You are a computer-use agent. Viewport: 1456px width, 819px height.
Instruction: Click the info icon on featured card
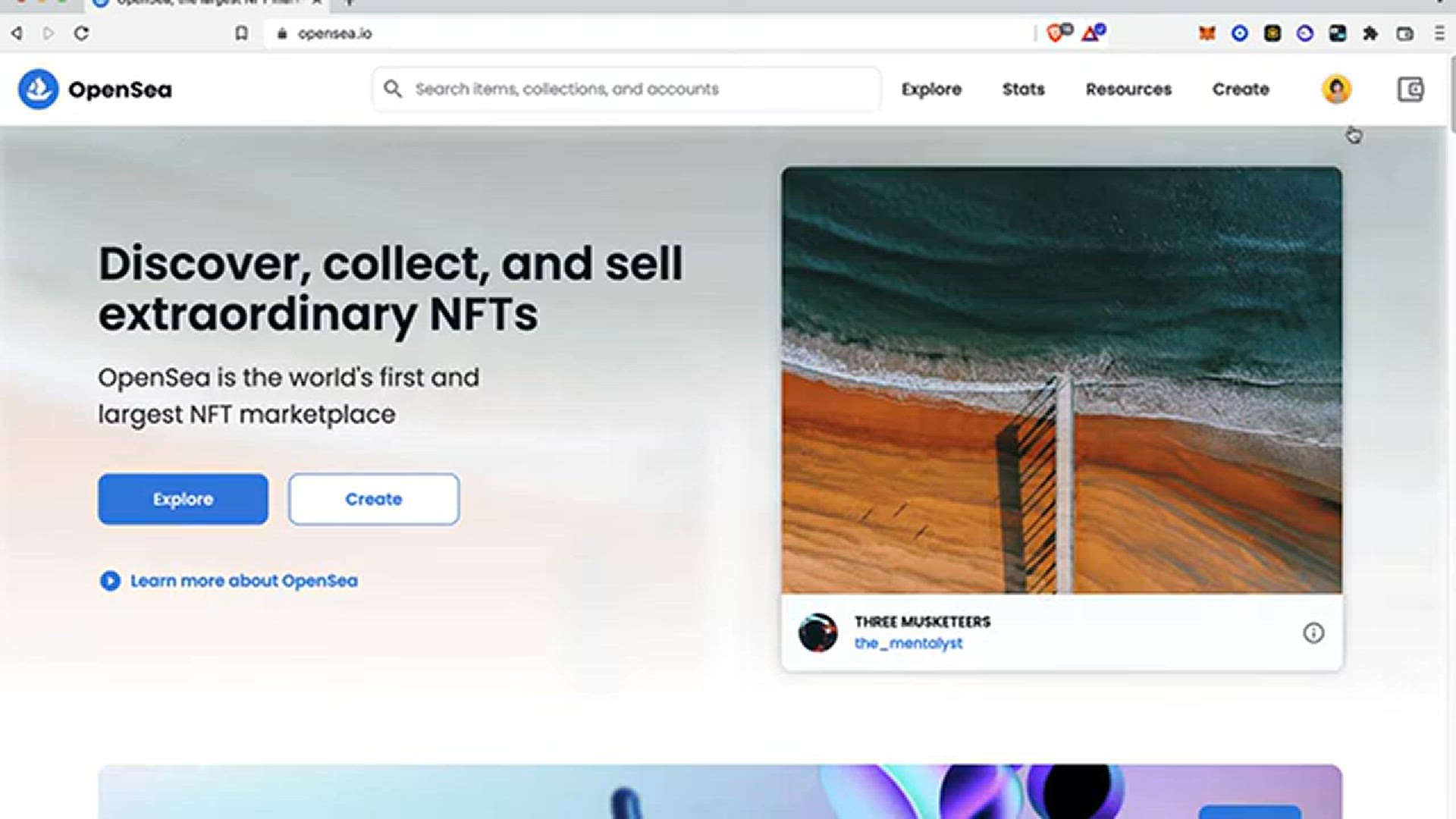point(1313,633)
